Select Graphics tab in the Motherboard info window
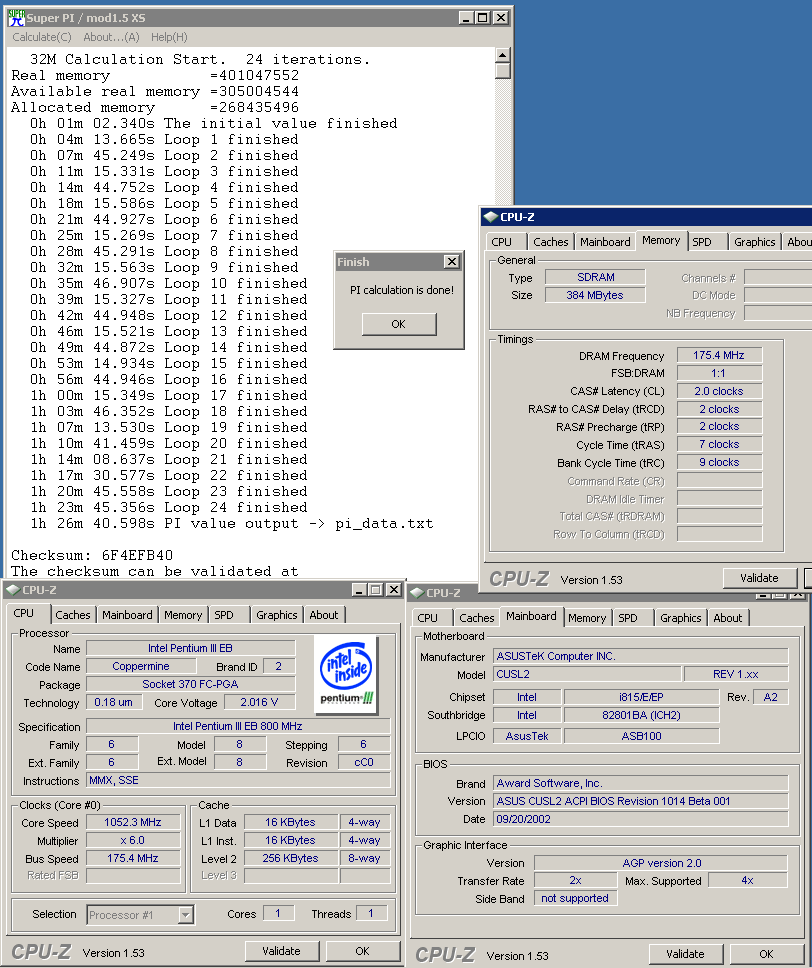 coord(680,618)
